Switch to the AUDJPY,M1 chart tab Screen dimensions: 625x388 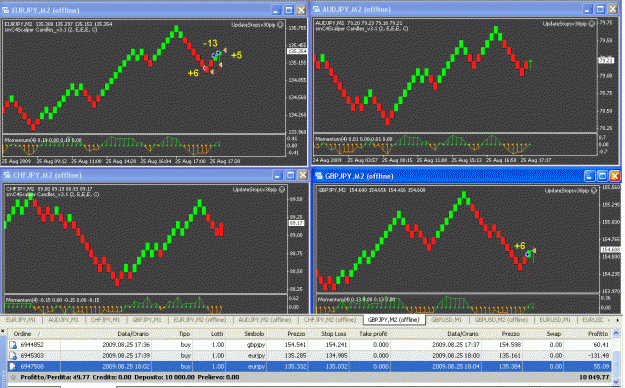click(x=64, y=320)
